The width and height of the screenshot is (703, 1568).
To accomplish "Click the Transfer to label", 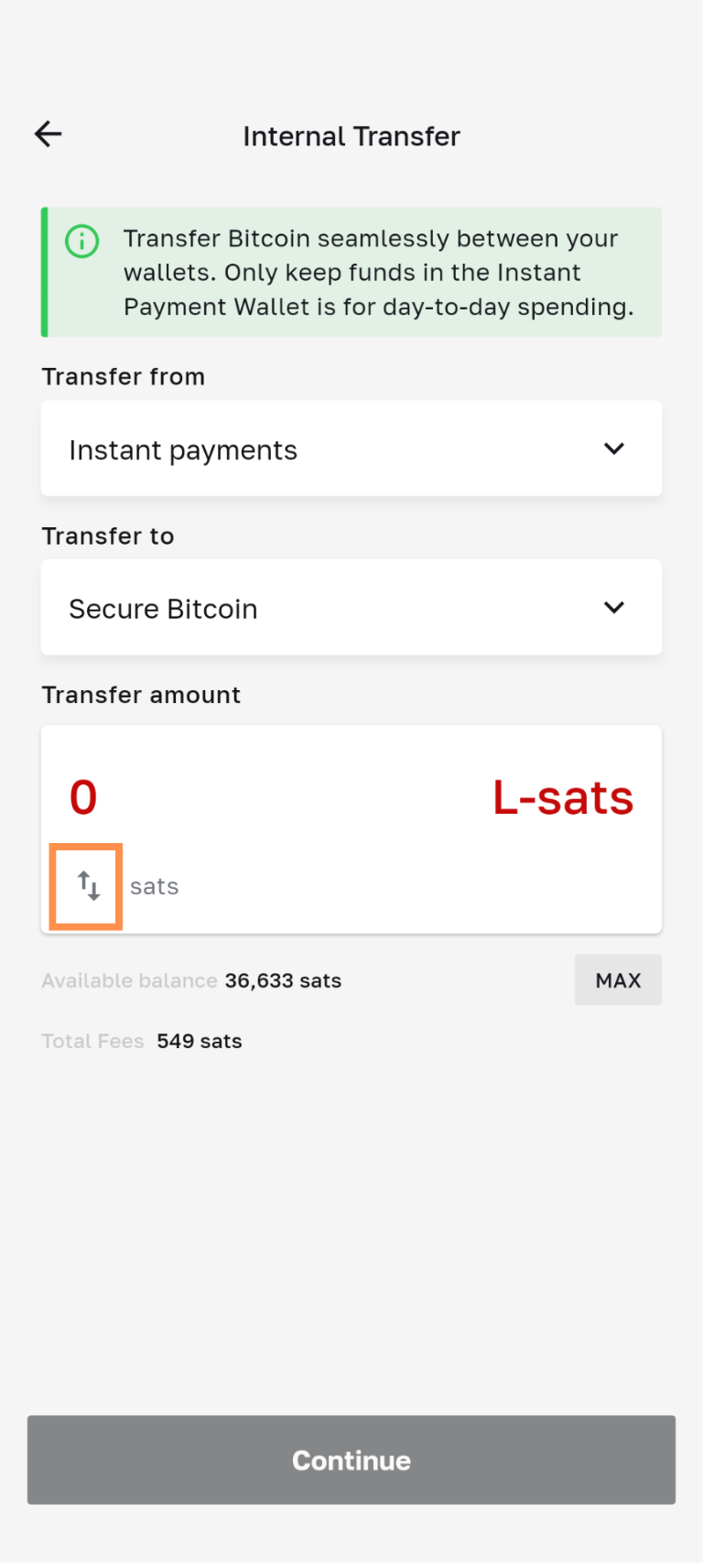I will coord(108,536).
